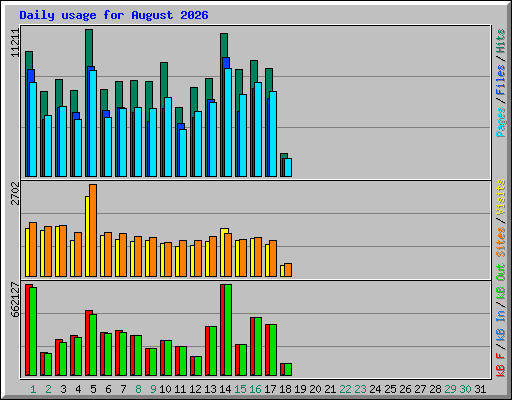Click the 662127 KB axis value
This screenshot has height=400, width=512.
(15, 300)
